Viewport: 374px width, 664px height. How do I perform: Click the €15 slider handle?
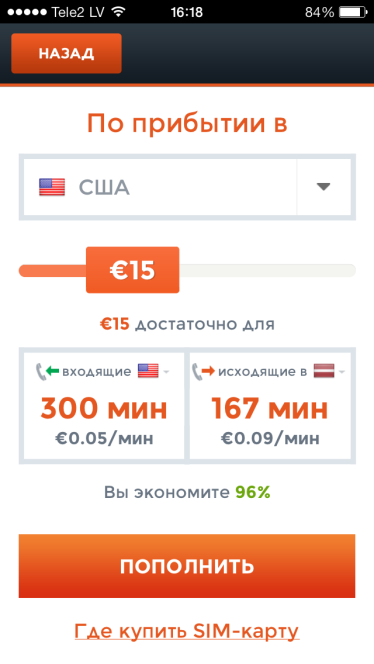[133, 270]
